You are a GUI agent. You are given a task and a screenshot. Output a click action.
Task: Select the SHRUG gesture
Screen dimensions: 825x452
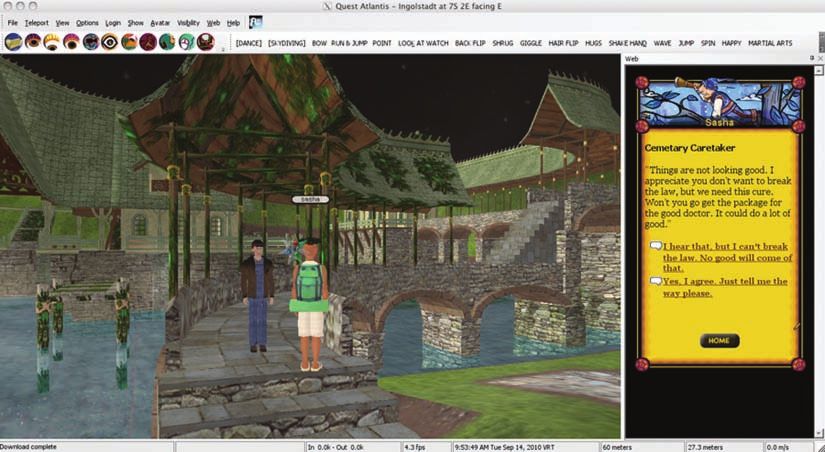[x=502, y=43]
